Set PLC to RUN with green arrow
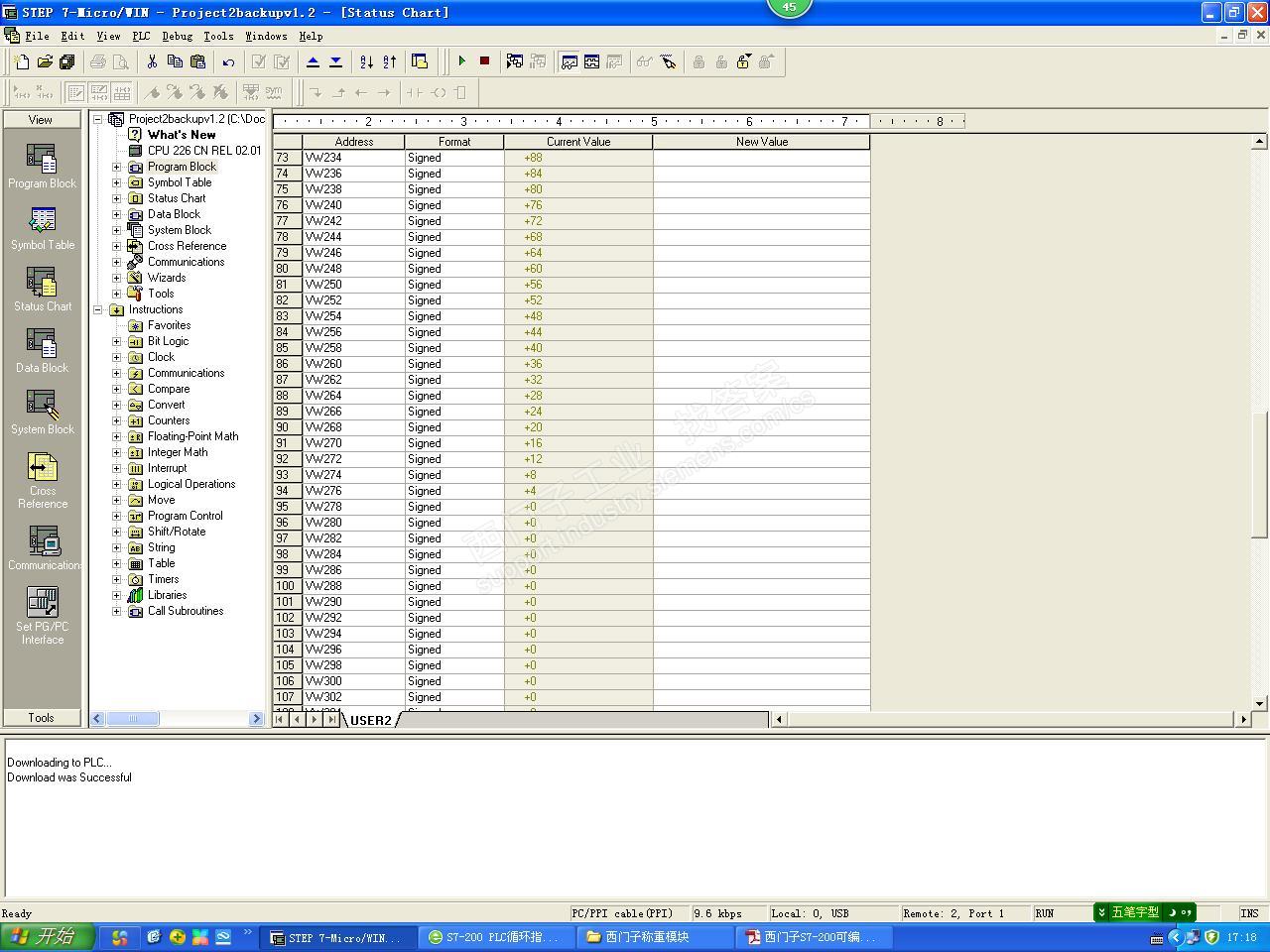Image resolution: width=1270 pixels, height=952 pixels. [461, 61]
